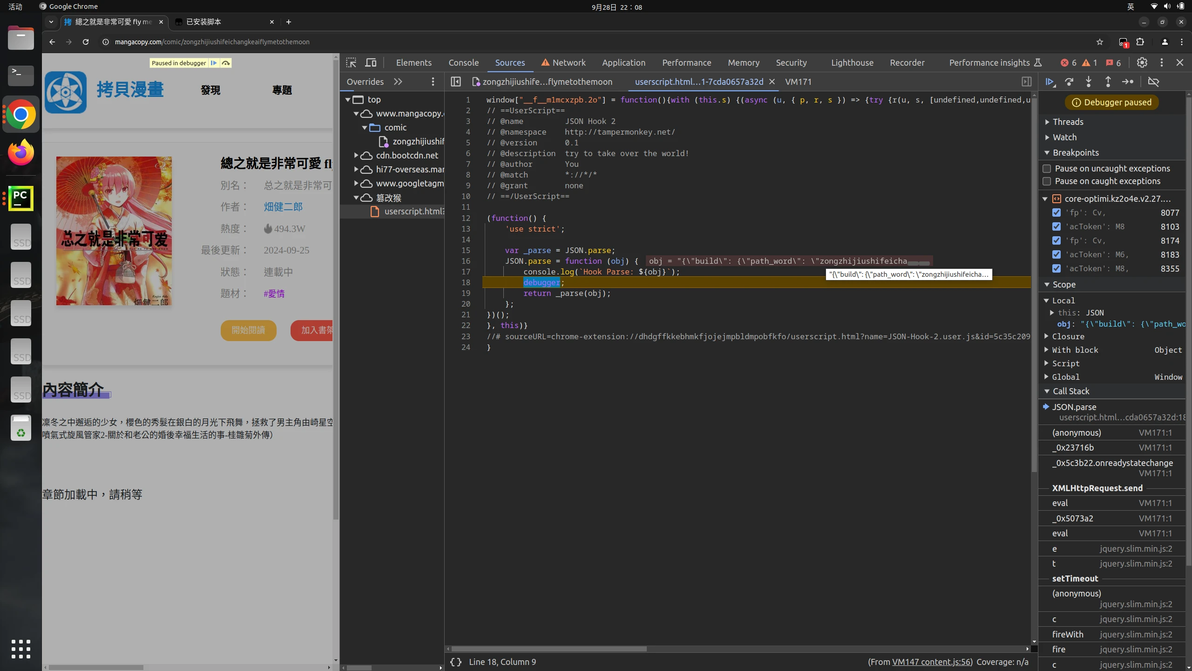This screenshot has width=1192, height=671.
Task: Deactivate breakpoints icon
Action: (x=1153, y=81)
